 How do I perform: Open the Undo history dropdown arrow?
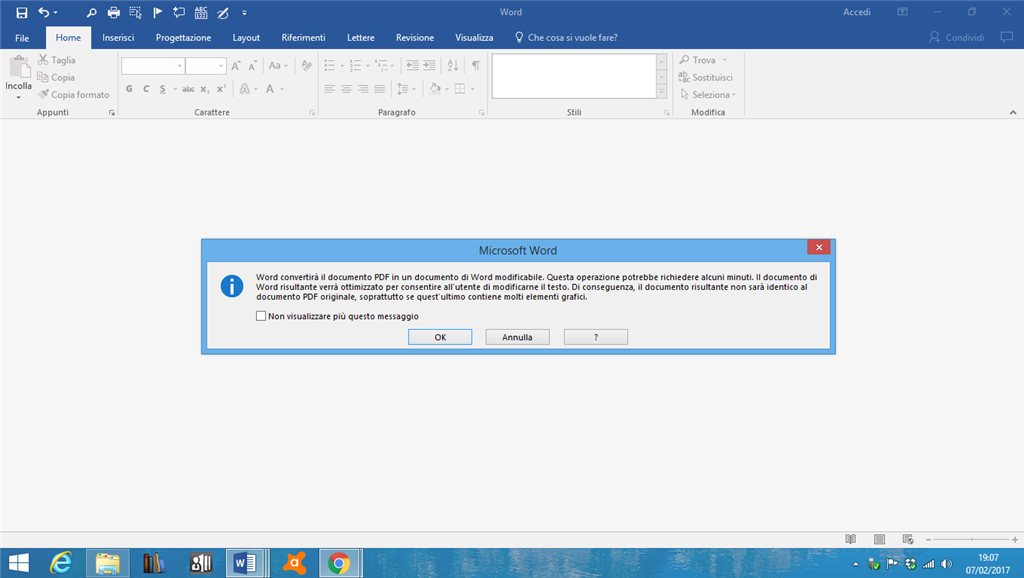click(x=56, y=12)
